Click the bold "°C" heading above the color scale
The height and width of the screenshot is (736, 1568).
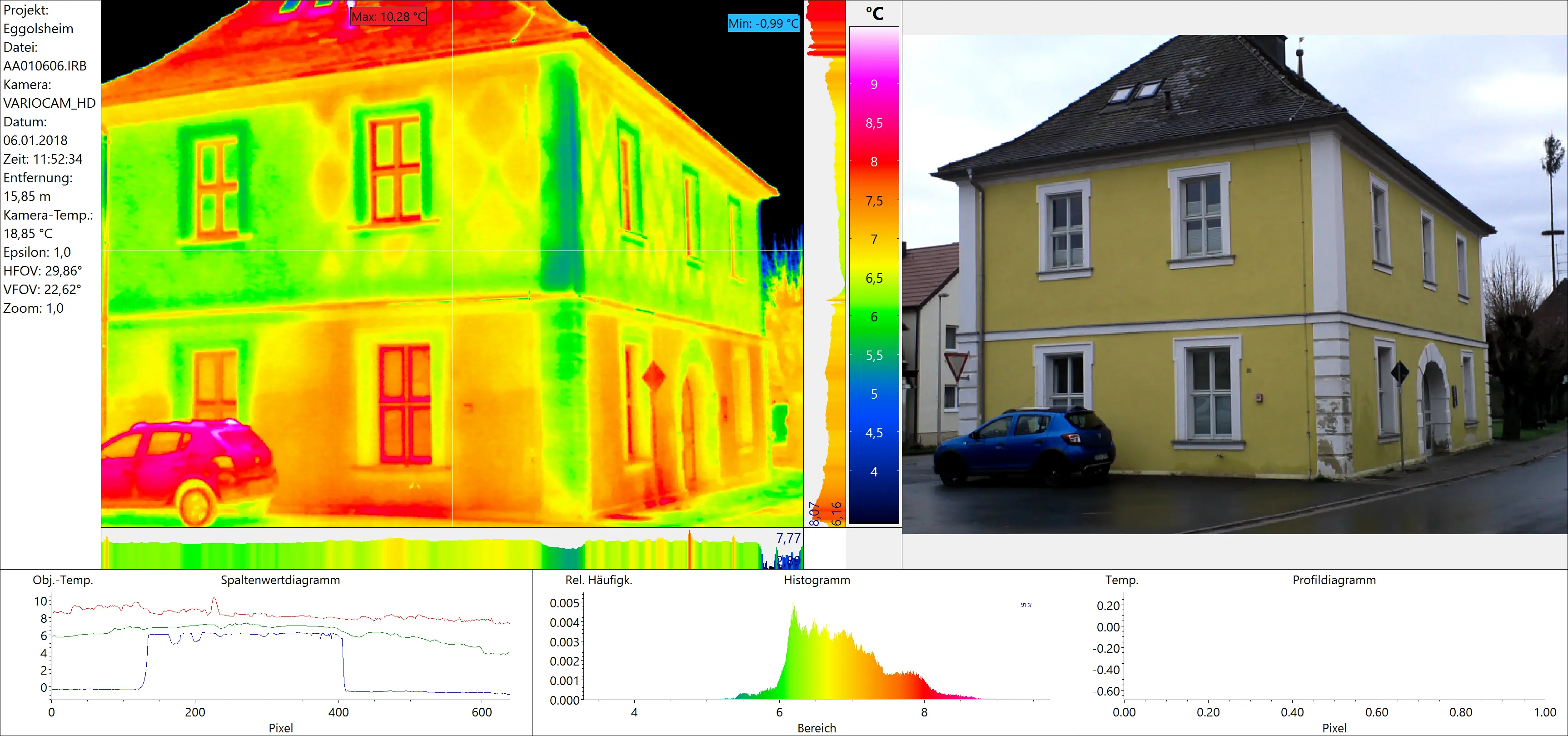coord(874,13)
